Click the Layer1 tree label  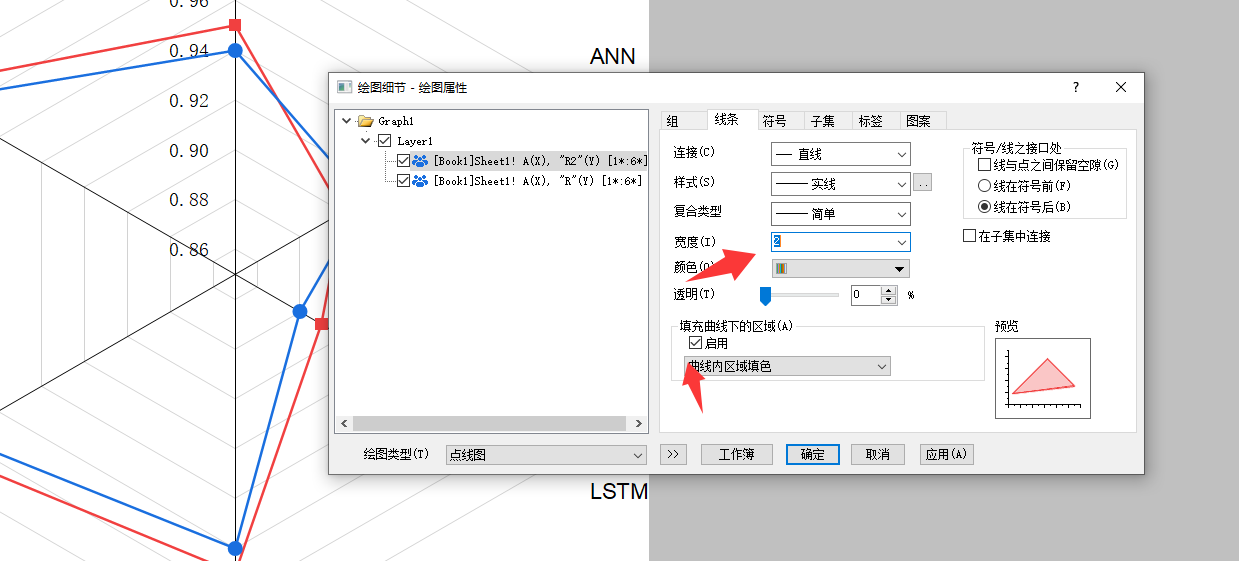[x=415, y=141]
